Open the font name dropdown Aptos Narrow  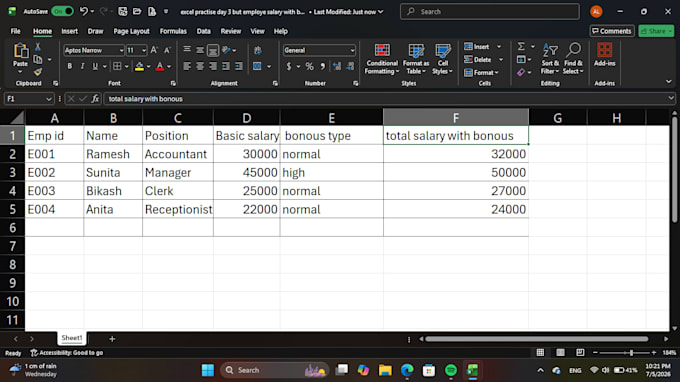[x=121, y=51]
